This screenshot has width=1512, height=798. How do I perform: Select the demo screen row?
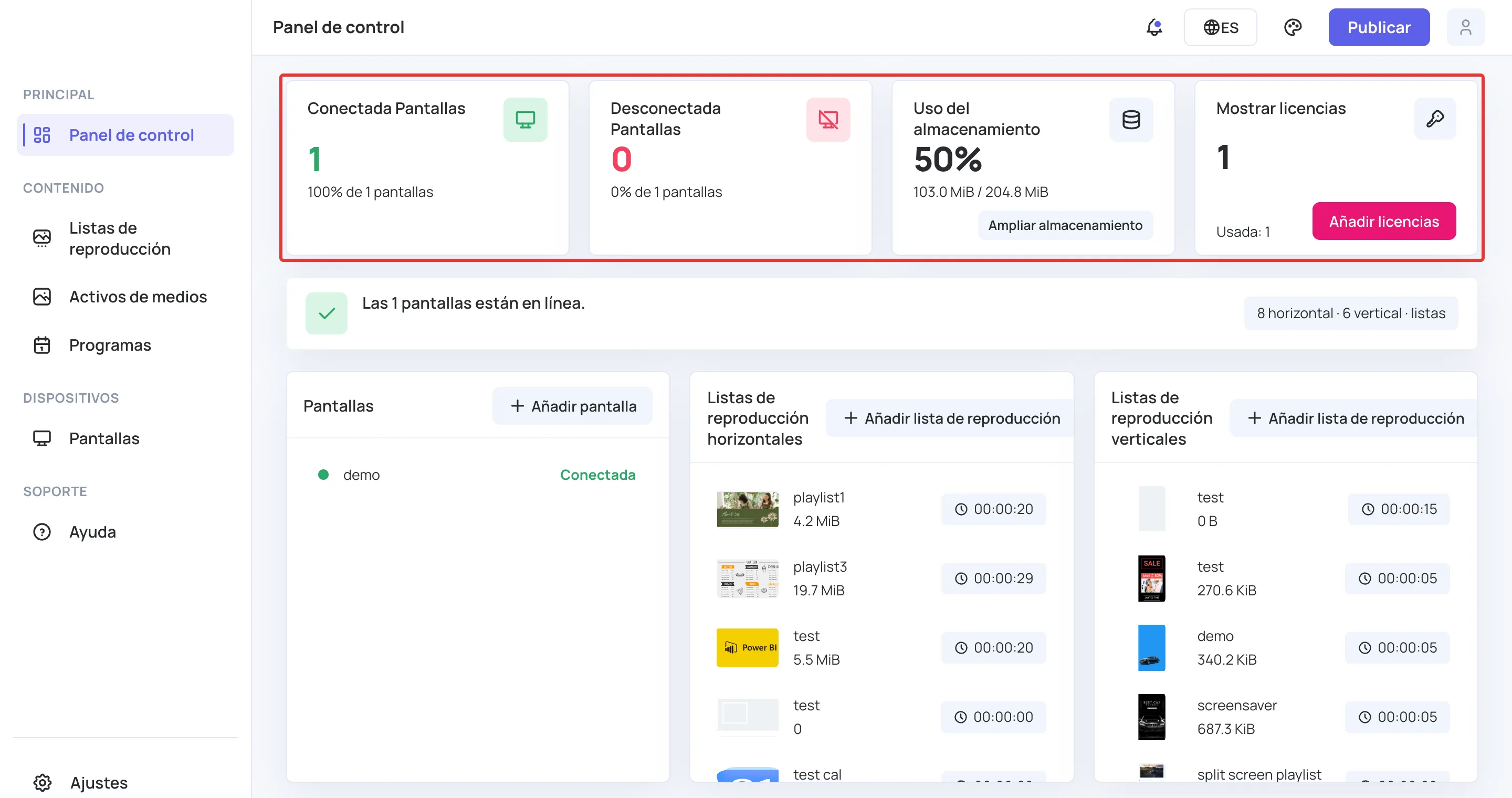477,475
